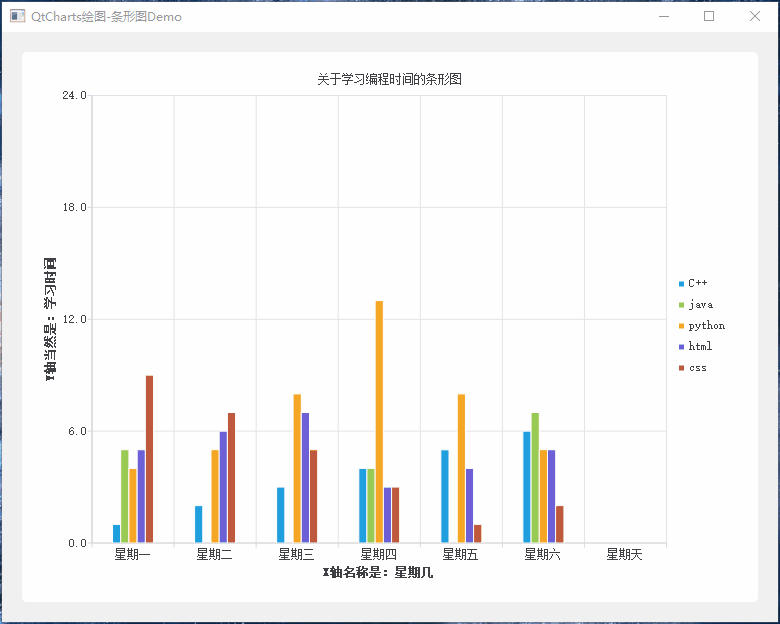Viewport: 780px width, 624px height.
Task: Click the 星期五 category label
Action: coord(461,554)
